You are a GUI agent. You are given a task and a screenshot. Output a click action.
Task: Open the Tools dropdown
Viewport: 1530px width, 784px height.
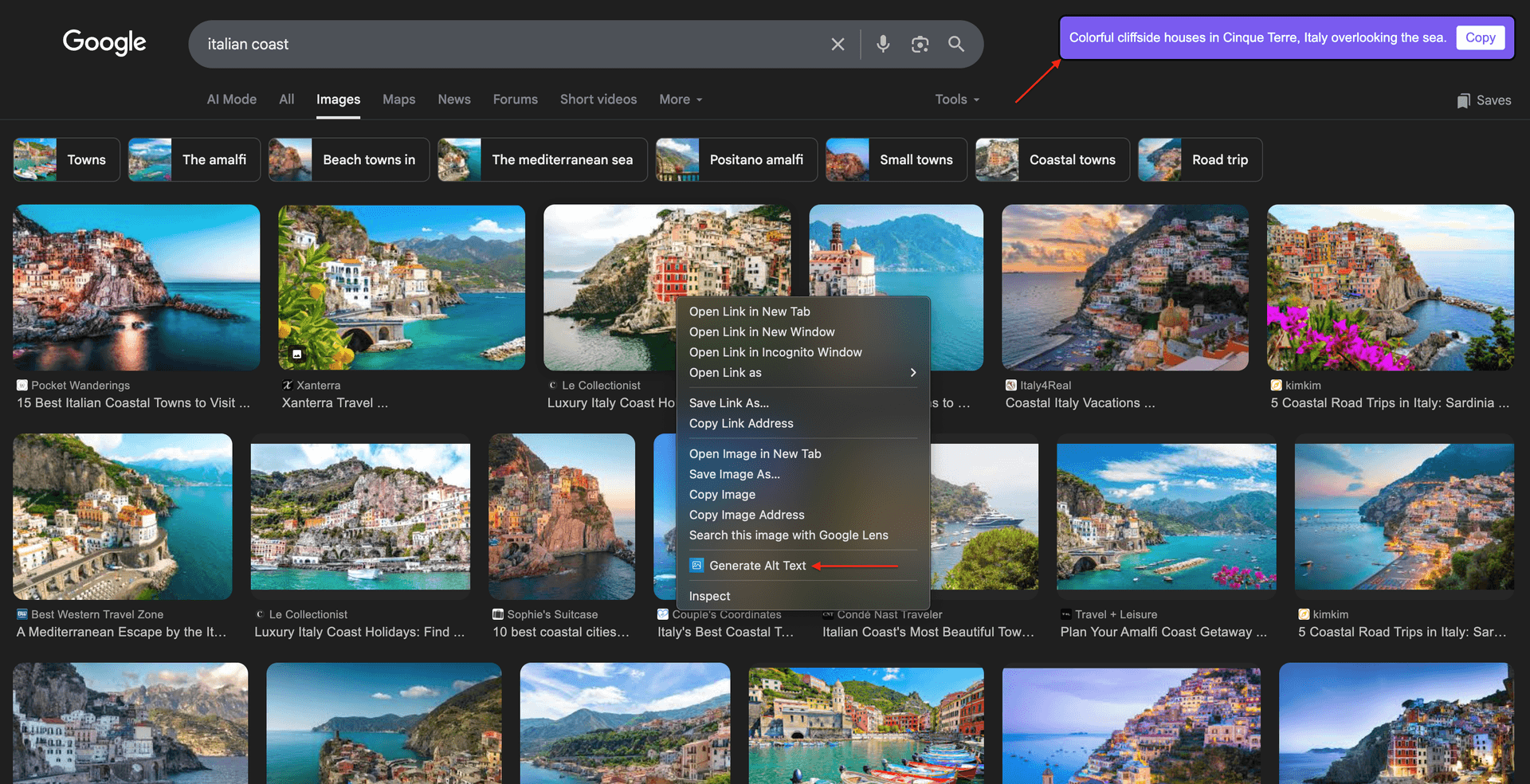(955, 99)
